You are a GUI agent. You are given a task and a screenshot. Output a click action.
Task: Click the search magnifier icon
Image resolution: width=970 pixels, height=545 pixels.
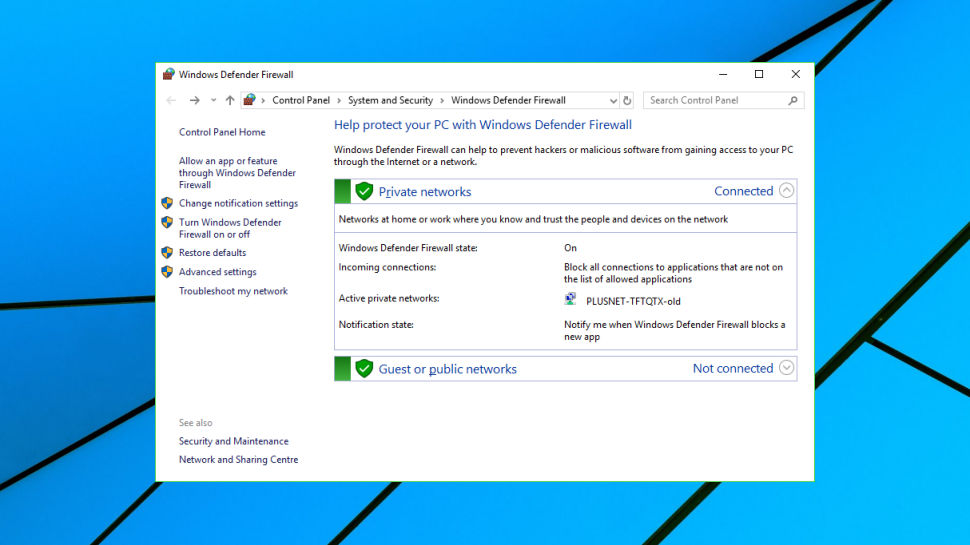[793, 100]
